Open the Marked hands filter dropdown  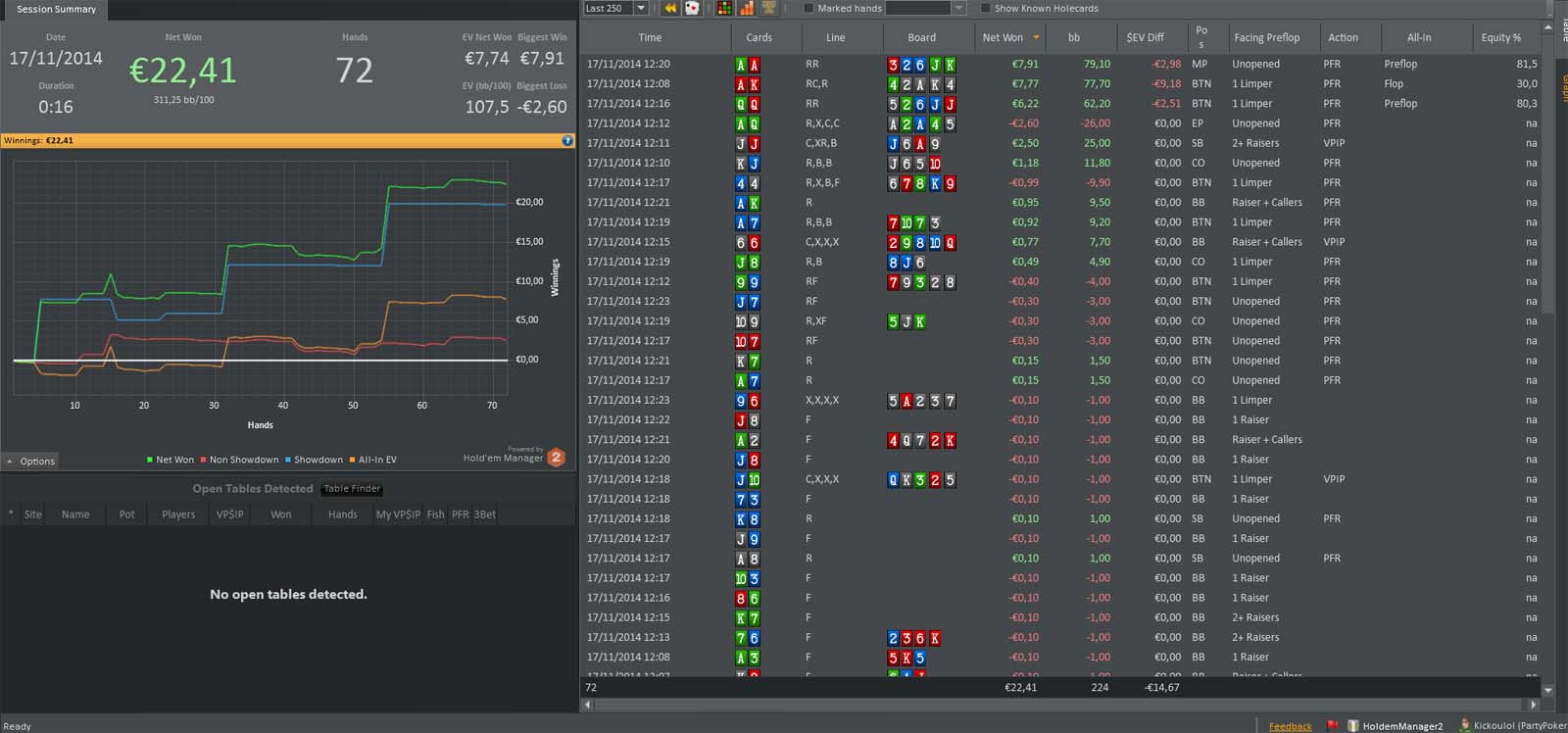click(x=958, y=8)
